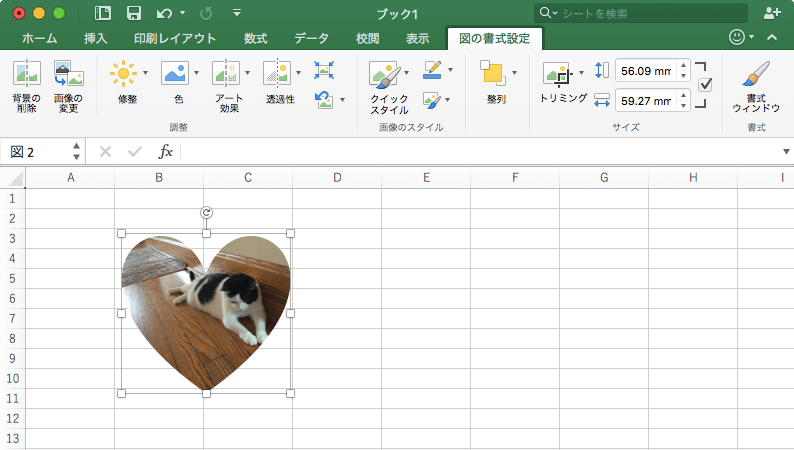Select row 12 header
This screenshot has width=794, height=450.
(x=12, y=418)
